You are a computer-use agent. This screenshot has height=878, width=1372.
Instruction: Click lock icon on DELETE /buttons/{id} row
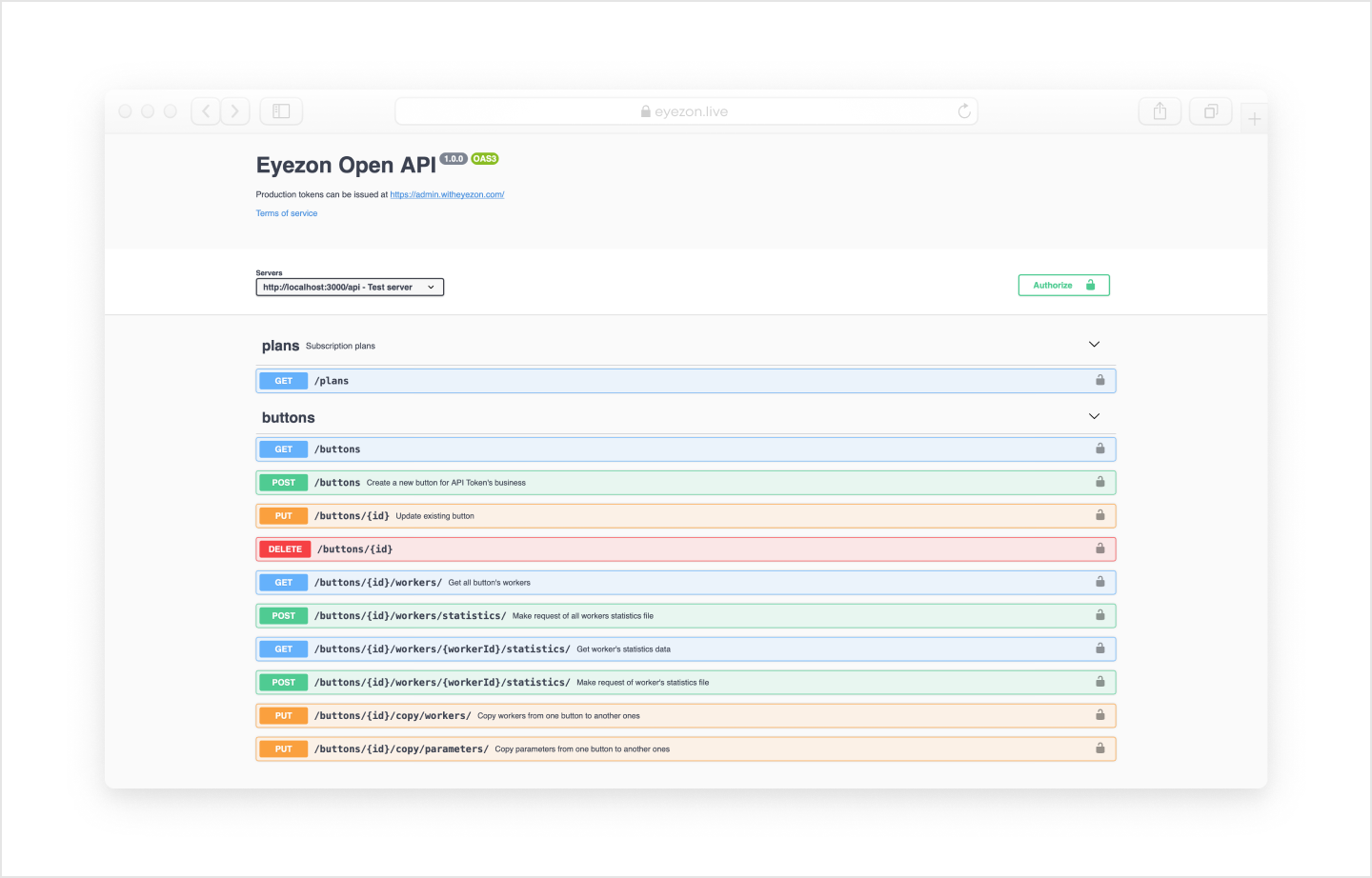click(x=1100, y=549)
